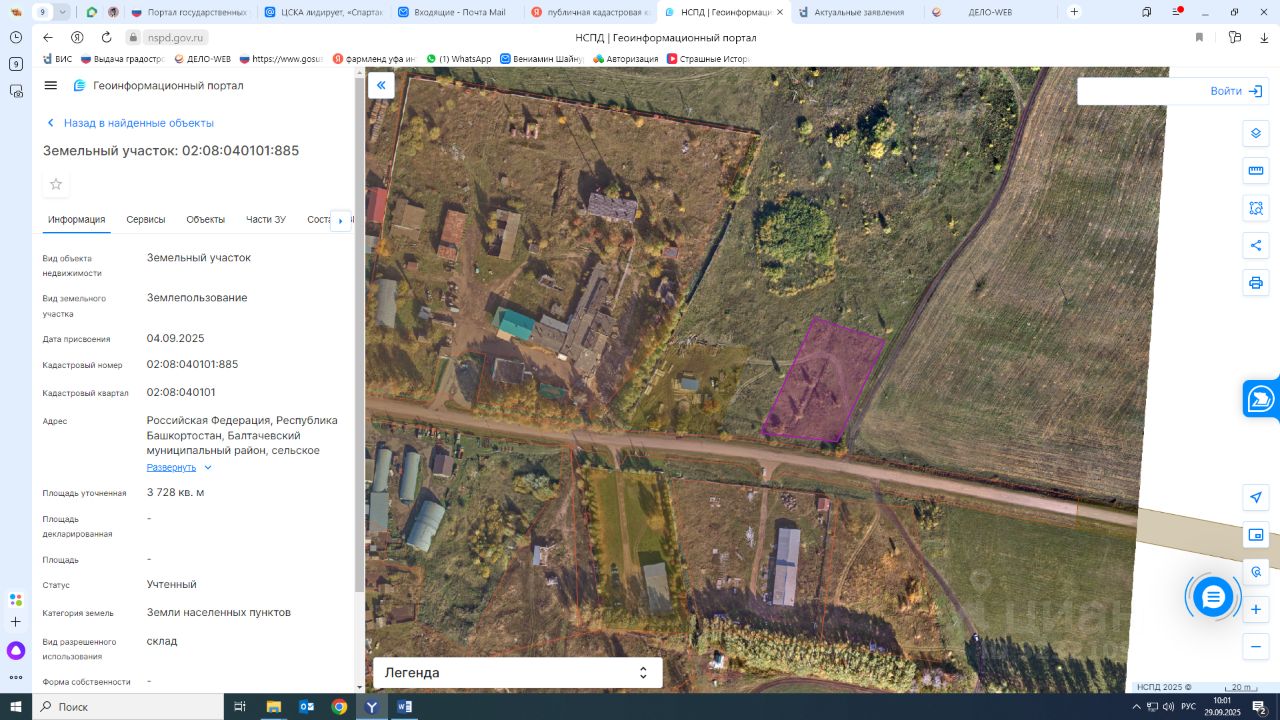This screenshot has width=1280, height=720.
Task: Add the land plot to favorites
Action: coord(56,184)
